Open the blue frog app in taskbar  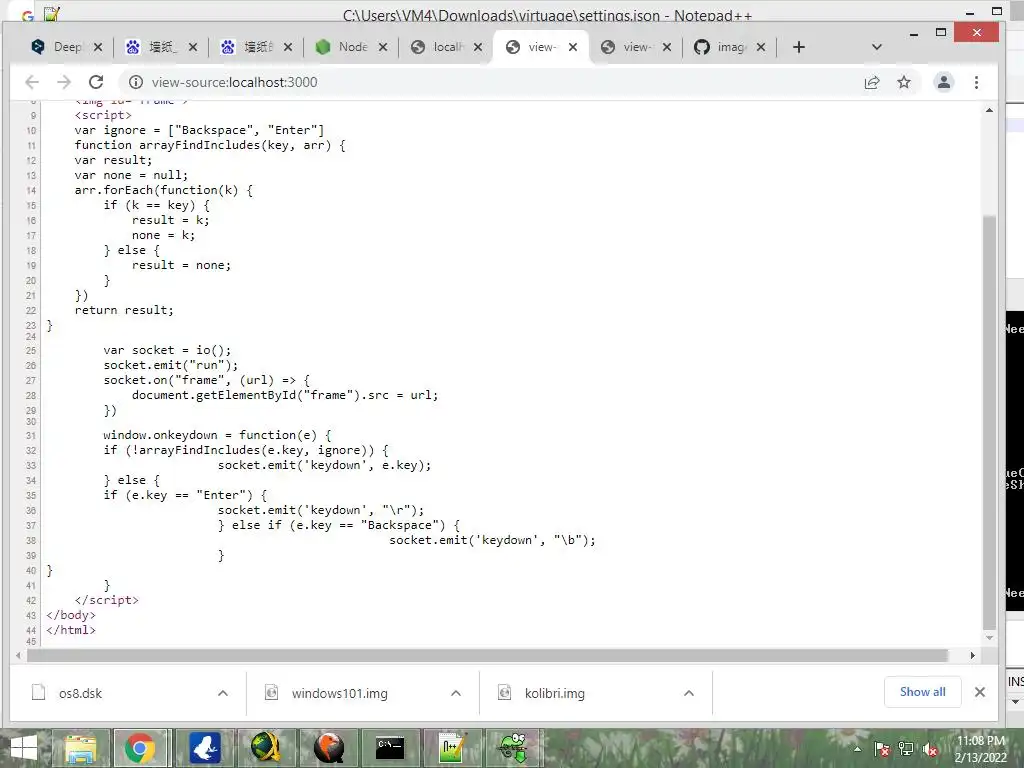204,748
